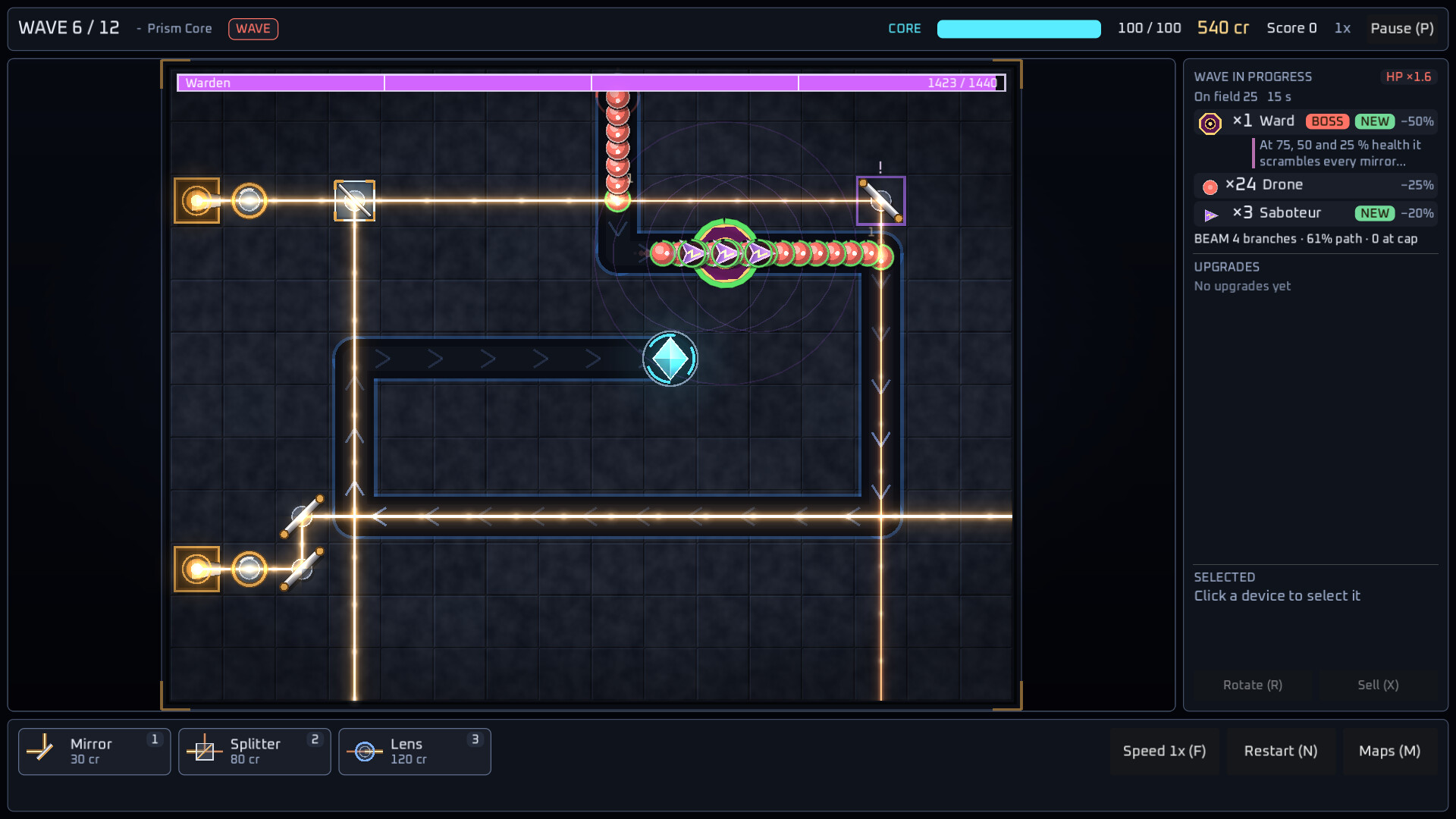This screenshot has height=819, width=1456.
Task: Click the red WAVE status badge
Action: 253,29
